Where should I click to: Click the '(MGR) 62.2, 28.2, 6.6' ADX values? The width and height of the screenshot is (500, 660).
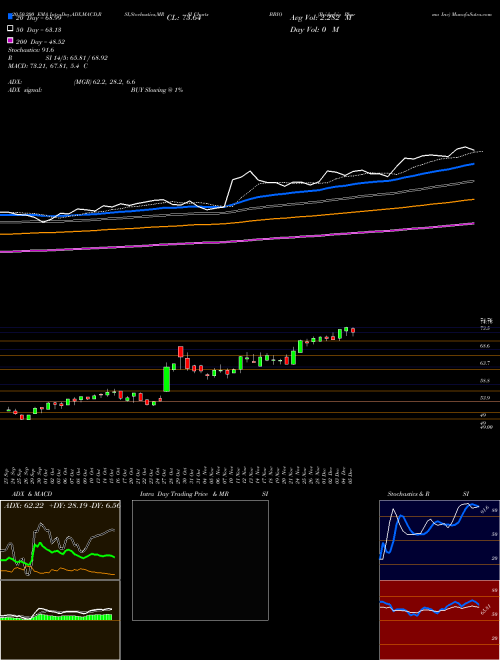pyautogui.click(x=104, y=82)
